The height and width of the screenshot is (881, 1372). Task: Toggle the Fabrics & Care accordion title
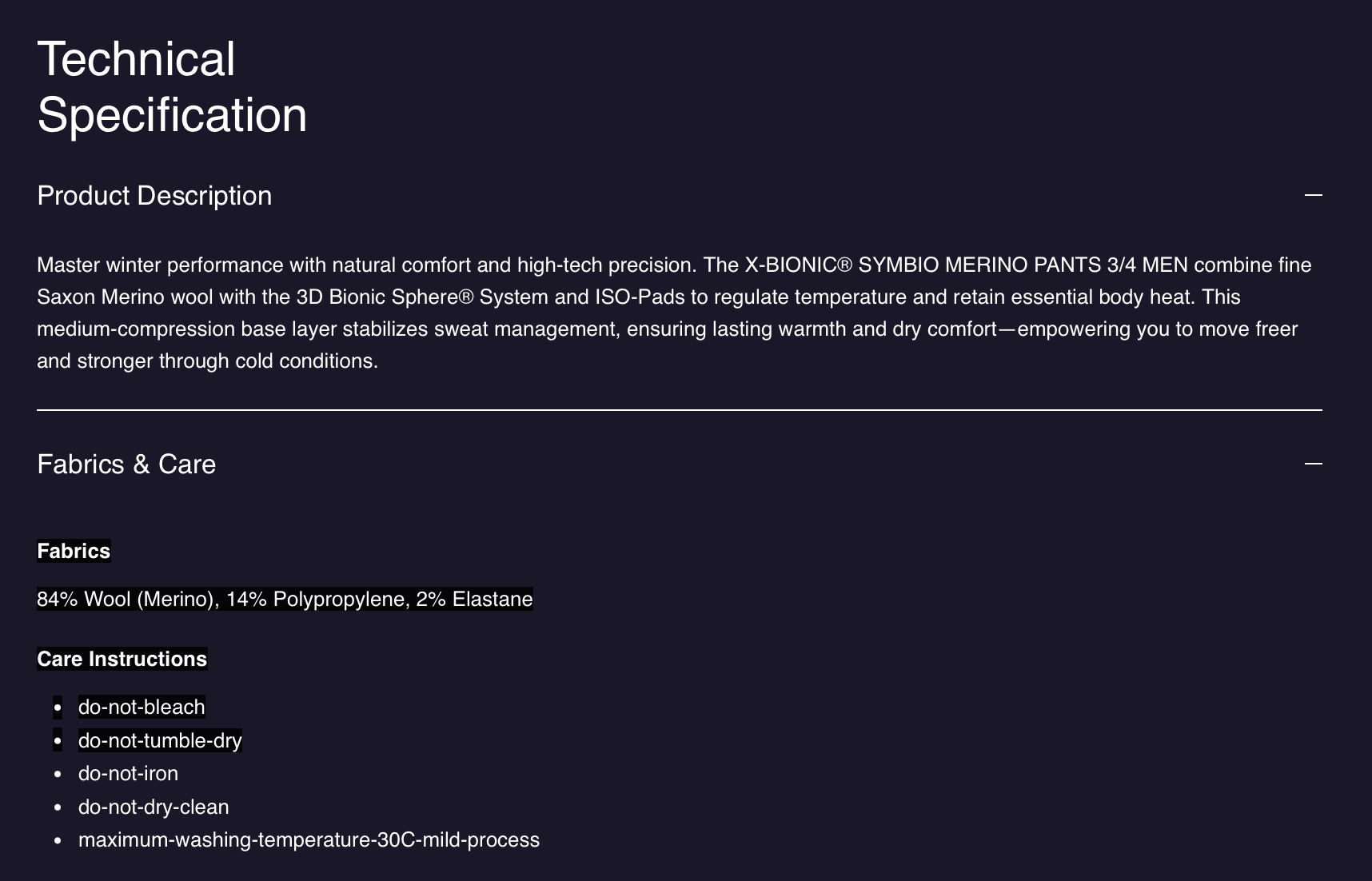click(126, 464)
